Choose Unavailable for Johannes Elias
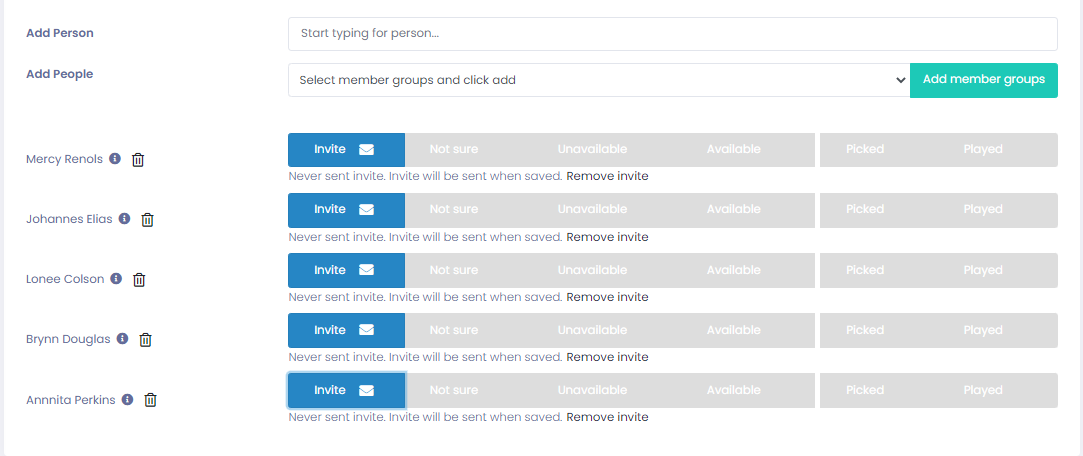The width and height of the screenshot is (1083, 456). [x=592, y=209]
